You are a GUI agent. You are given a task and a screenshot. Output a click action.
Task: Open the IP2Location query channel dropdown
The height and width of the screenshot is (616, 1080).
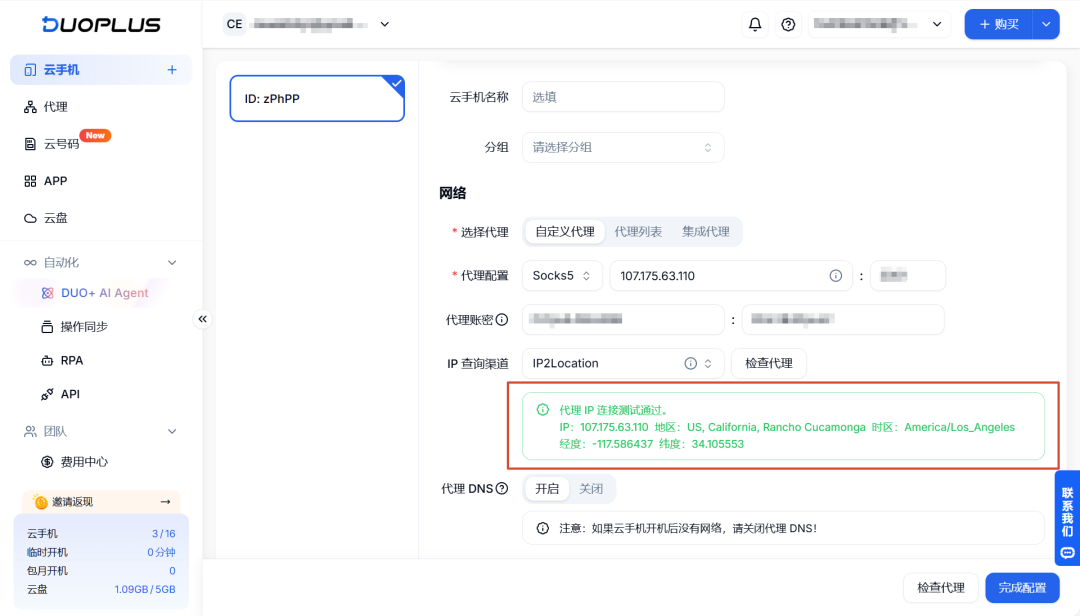pyautogui.click(x=623, y=363)
